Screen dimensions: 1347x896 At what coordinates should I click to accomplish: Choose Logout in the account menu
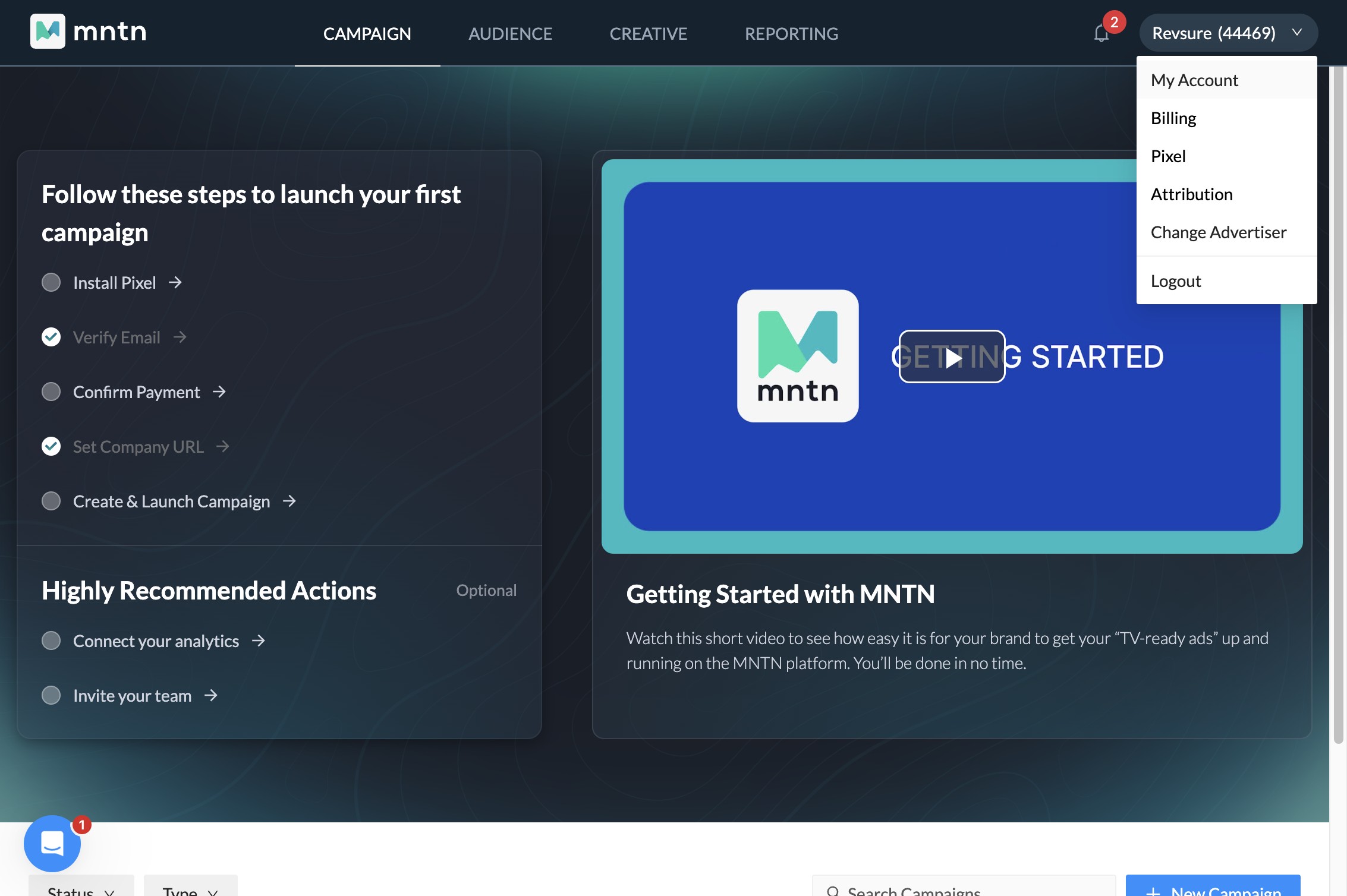tap(1176, 281)
